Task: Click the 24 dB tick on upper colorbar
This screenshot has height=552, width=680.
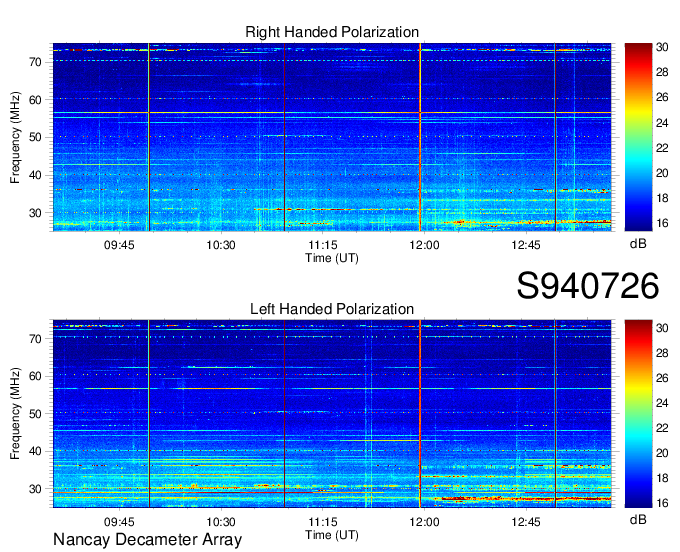Action: 662,123
